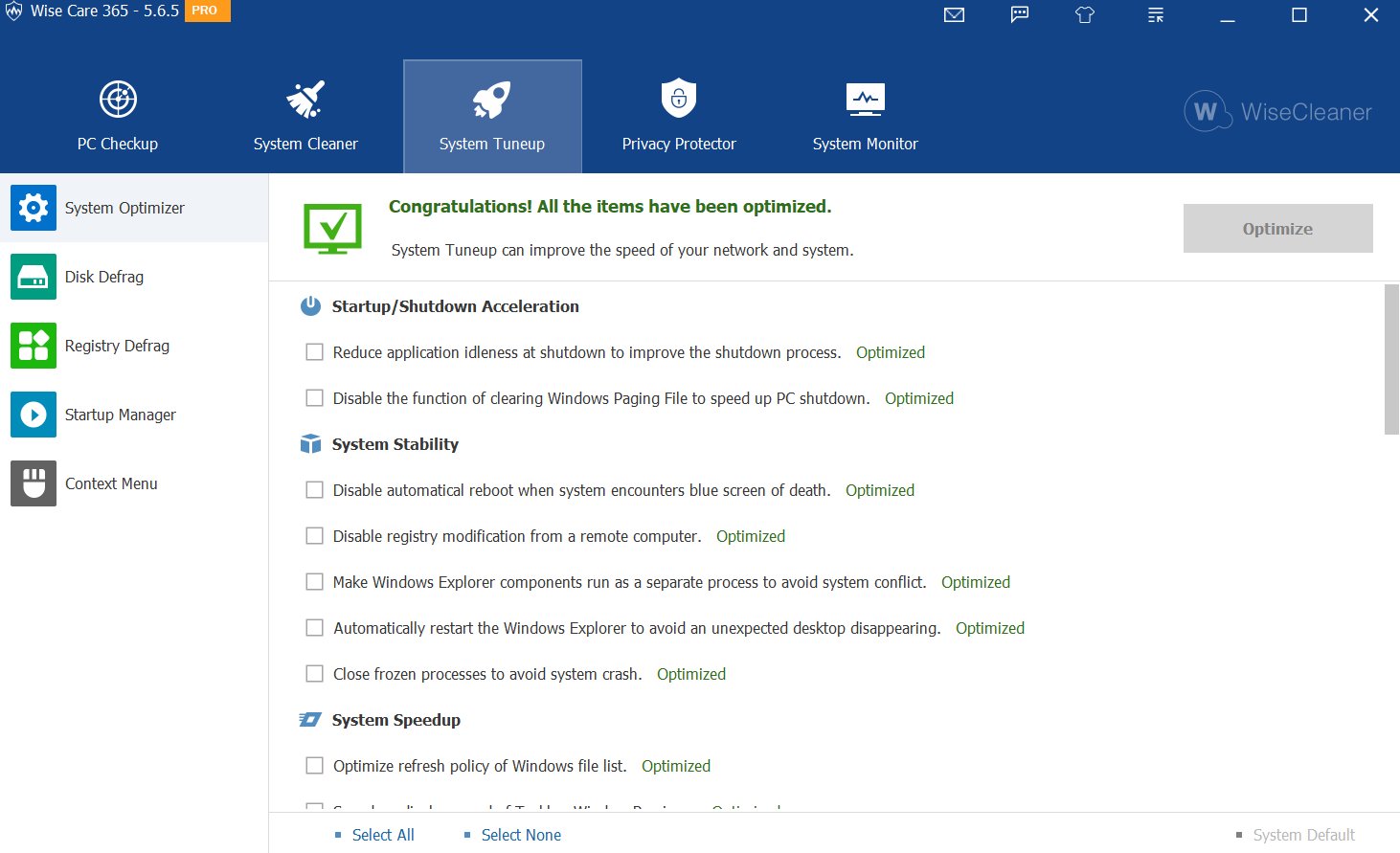Check 'Reduce application idleness at shutdown' box
Screen dimensions: 1400x853
coord(314,352)
